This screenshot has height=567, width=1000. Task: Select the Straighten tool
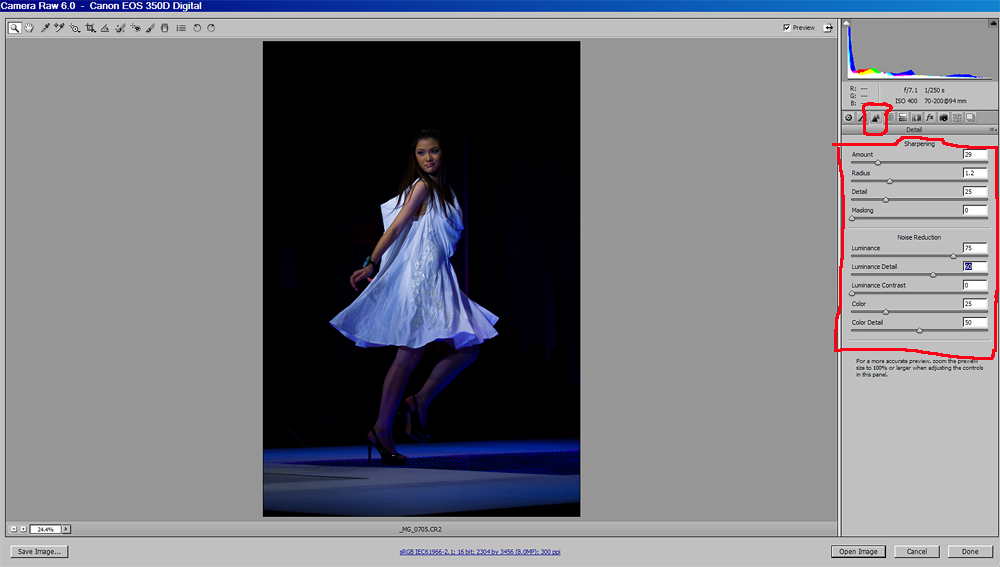(104, 28)
